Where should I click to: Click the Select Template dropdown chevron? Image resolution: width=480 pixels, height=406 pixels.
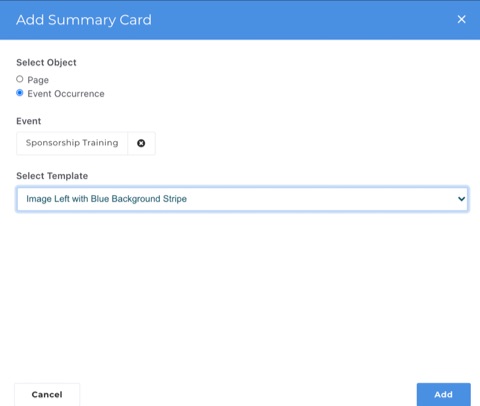click(x=461, y=199)
